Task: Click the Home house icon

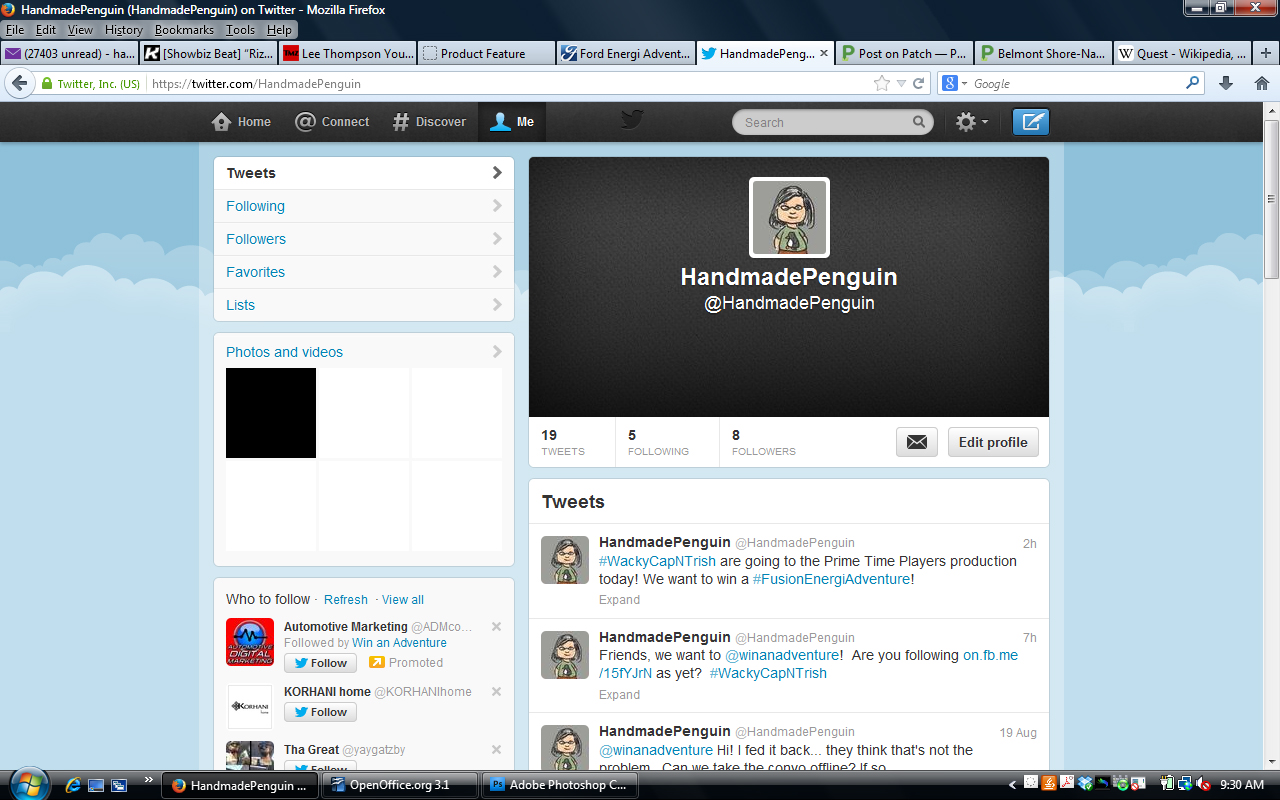Action: point(222,122)
